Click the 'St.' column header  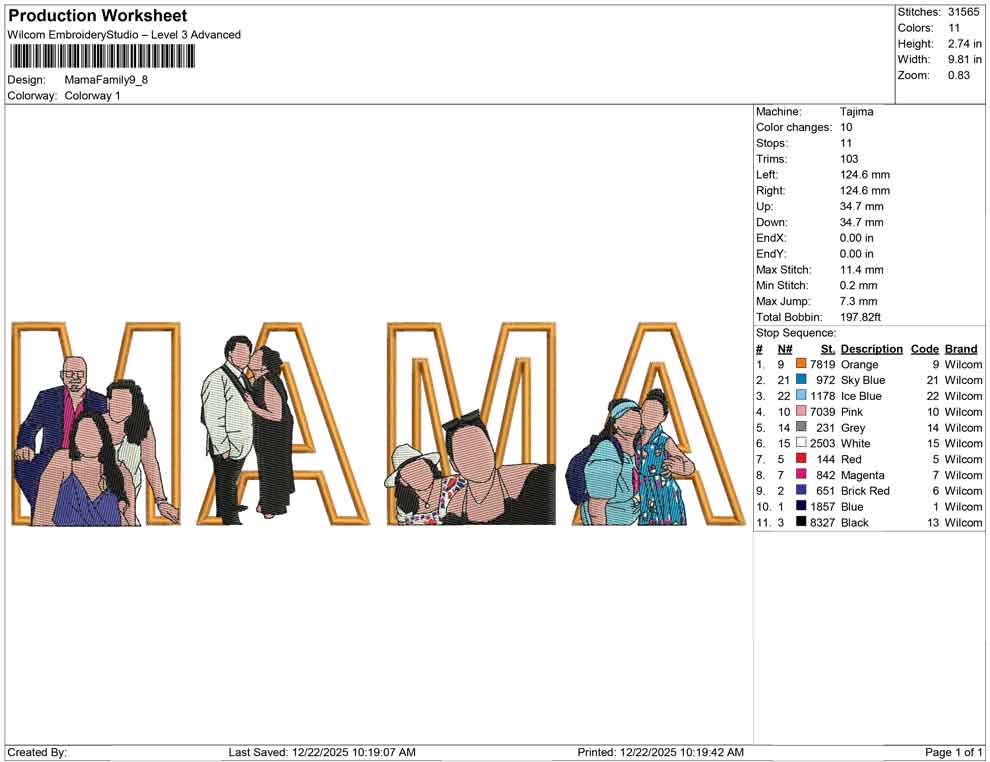[828, 348]
